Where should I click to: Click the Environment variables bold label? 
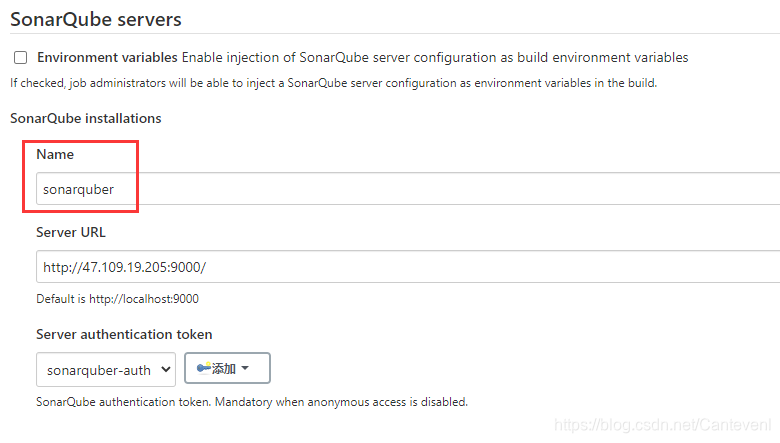point(107,58)
